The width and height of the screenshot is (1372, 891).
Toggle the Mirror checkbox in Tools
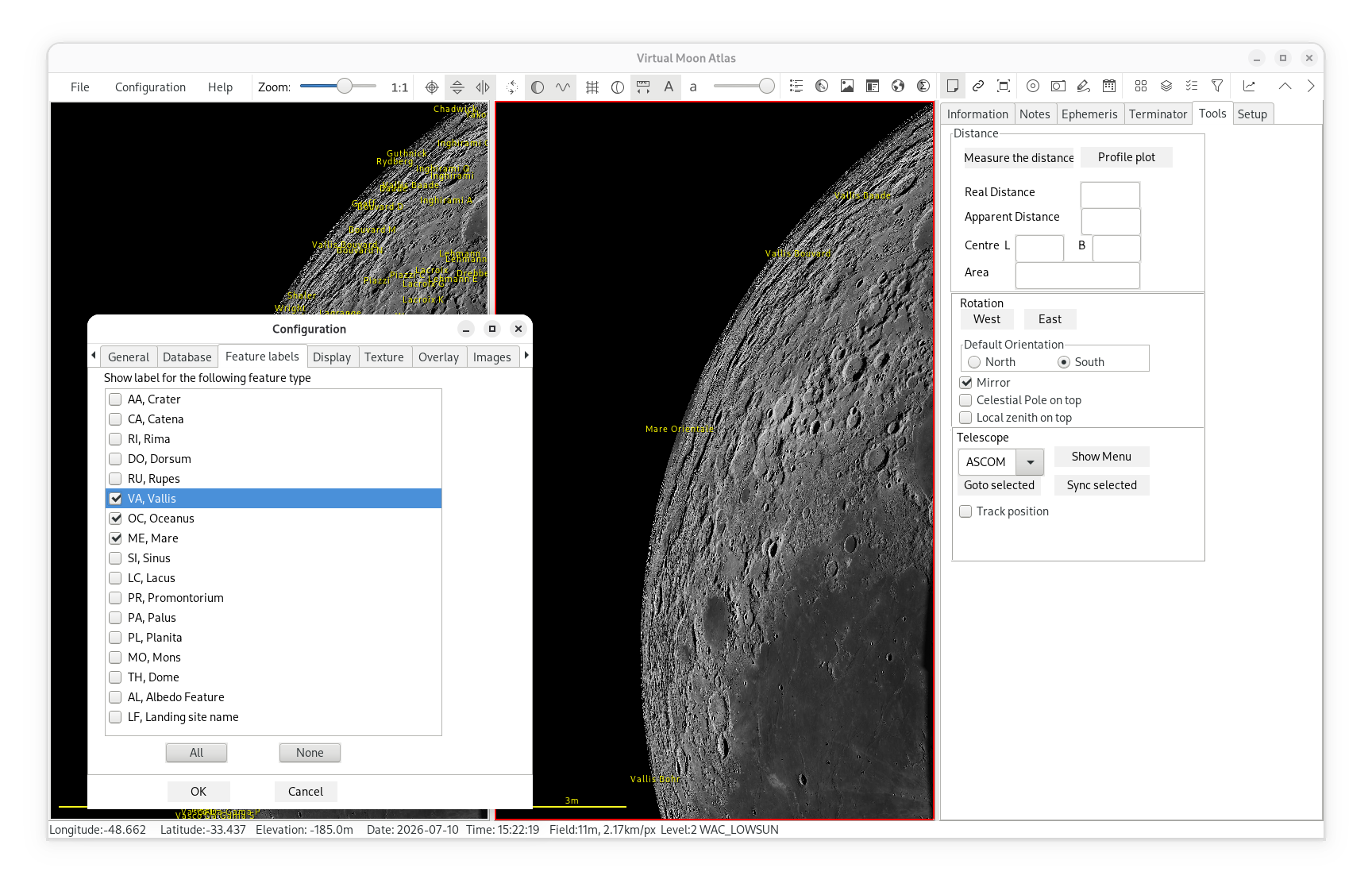point(966,383)
